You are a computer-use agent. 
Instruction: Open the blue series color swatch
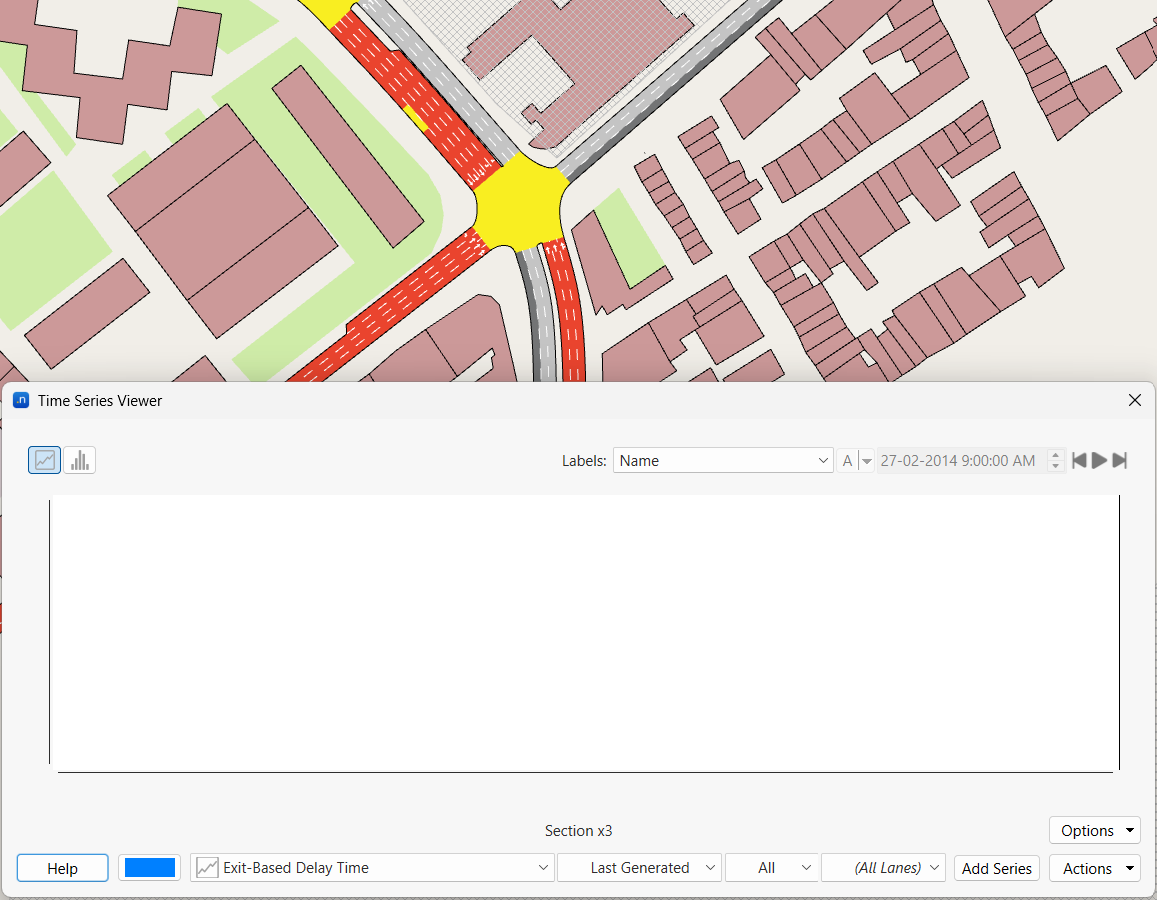click(x=150, y=868)
